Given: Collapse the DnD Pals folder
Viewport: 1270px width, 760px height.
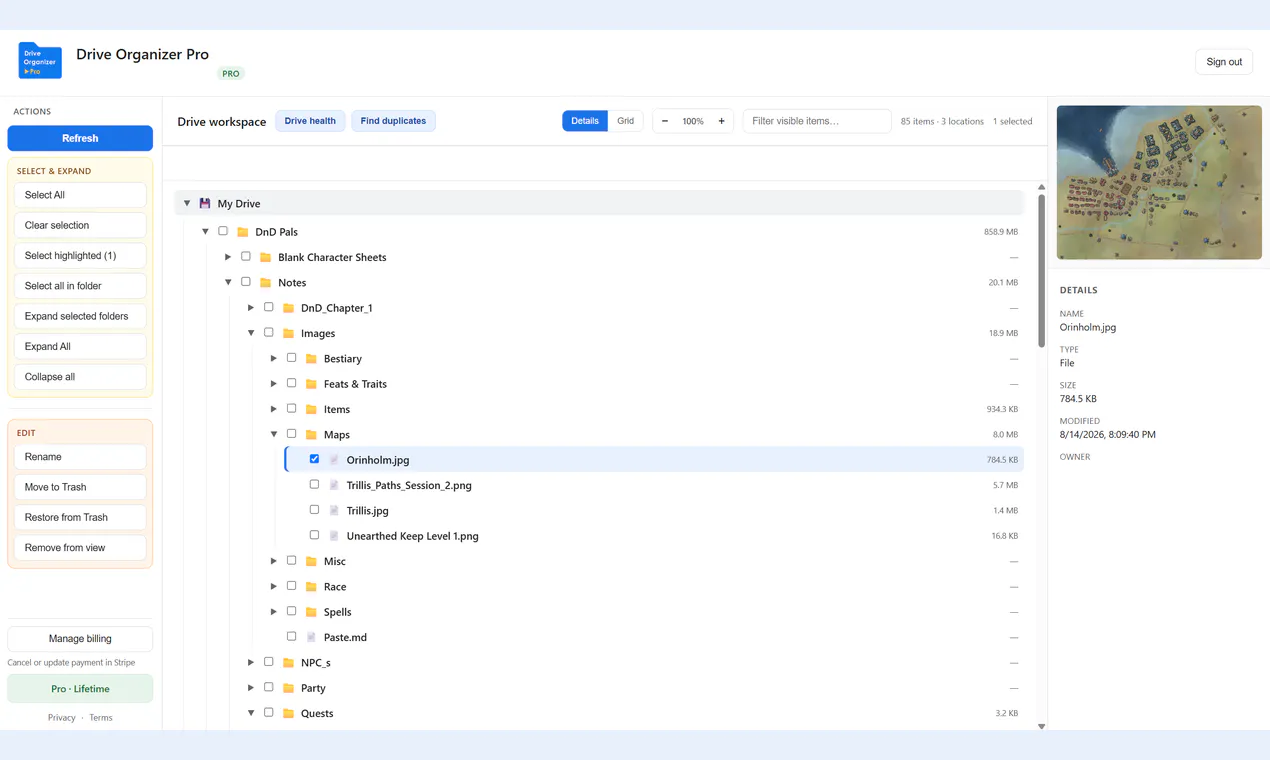Looking at the screenshot, I should coord(206,232).
